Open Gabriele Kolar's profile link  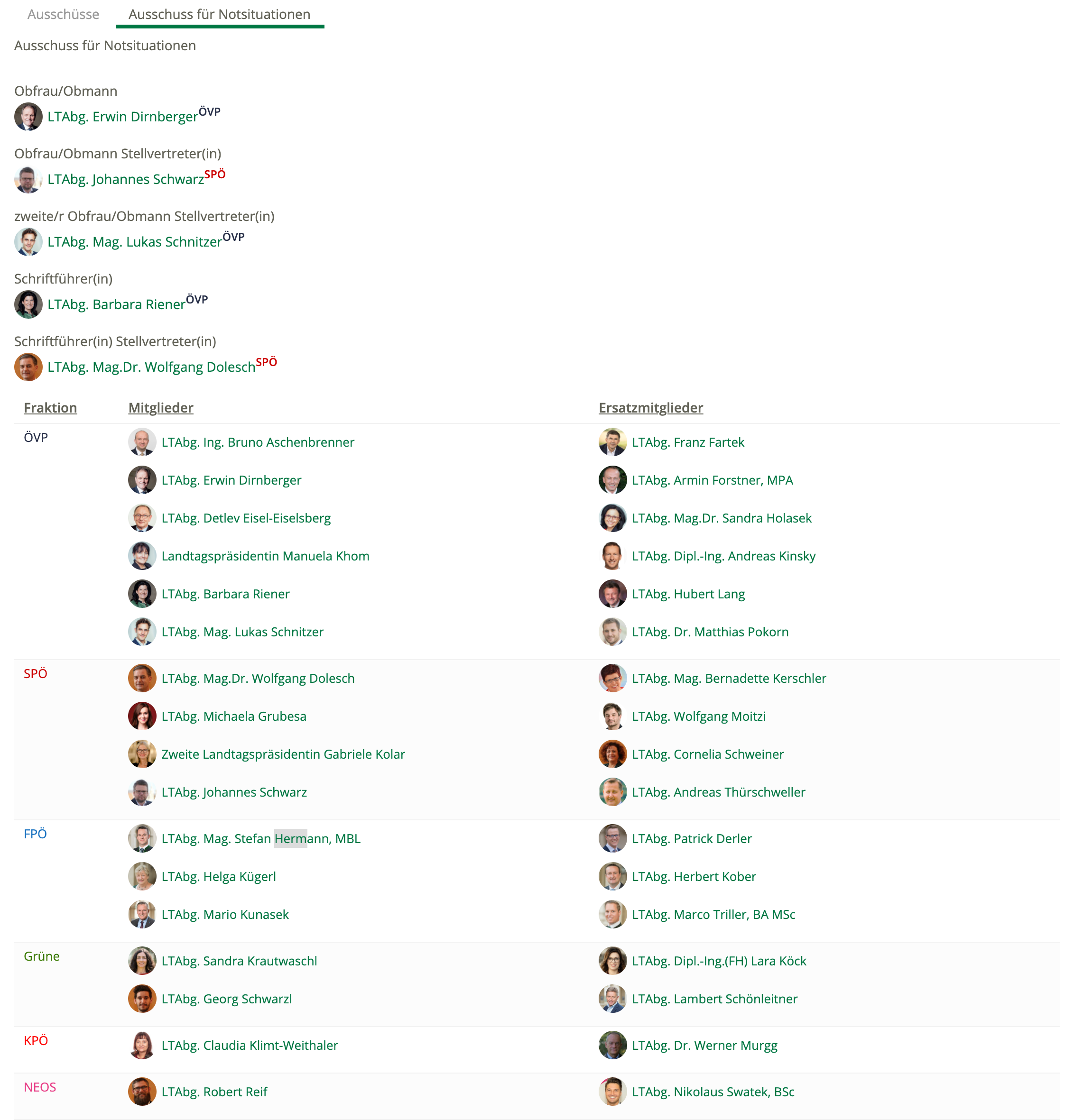pyautogui.click(x=283, y=754)
